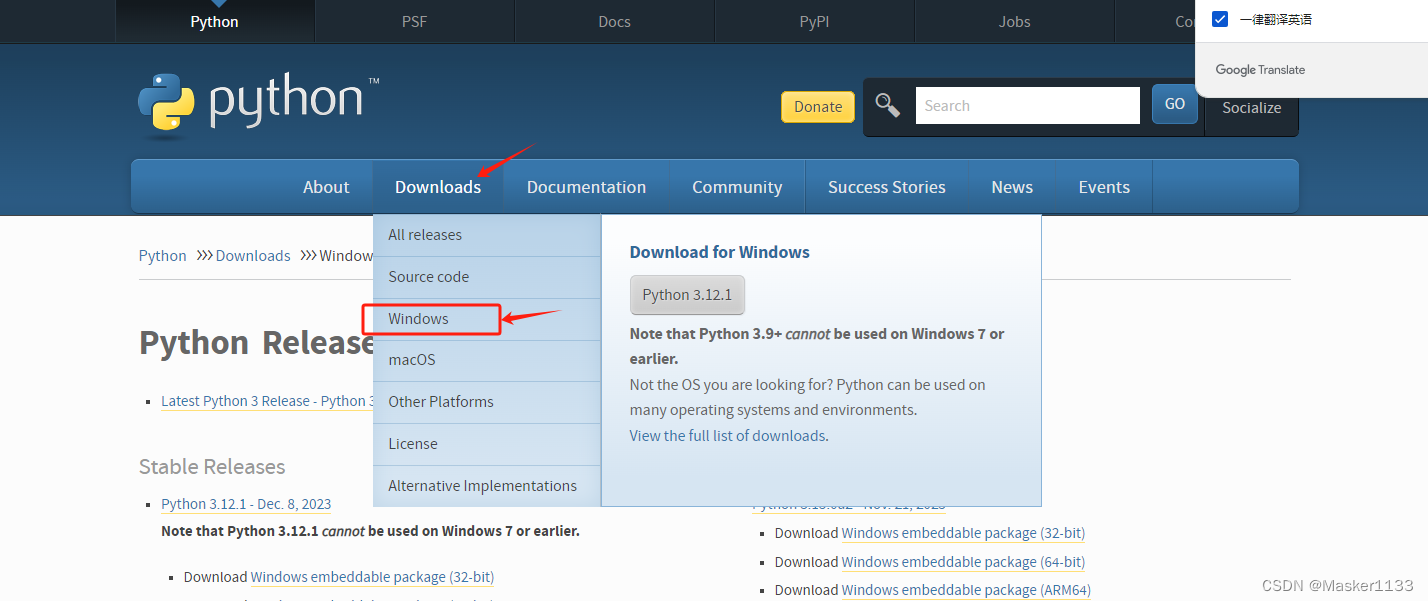Select Other Platforms in the dropdown

487,402
